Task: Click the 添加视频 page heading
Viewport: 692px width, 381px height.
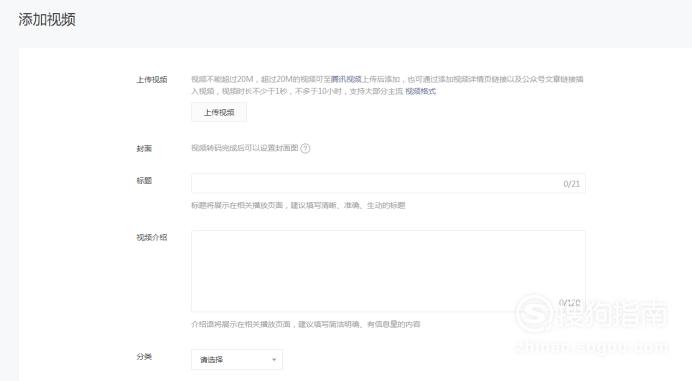Action: 47,19
